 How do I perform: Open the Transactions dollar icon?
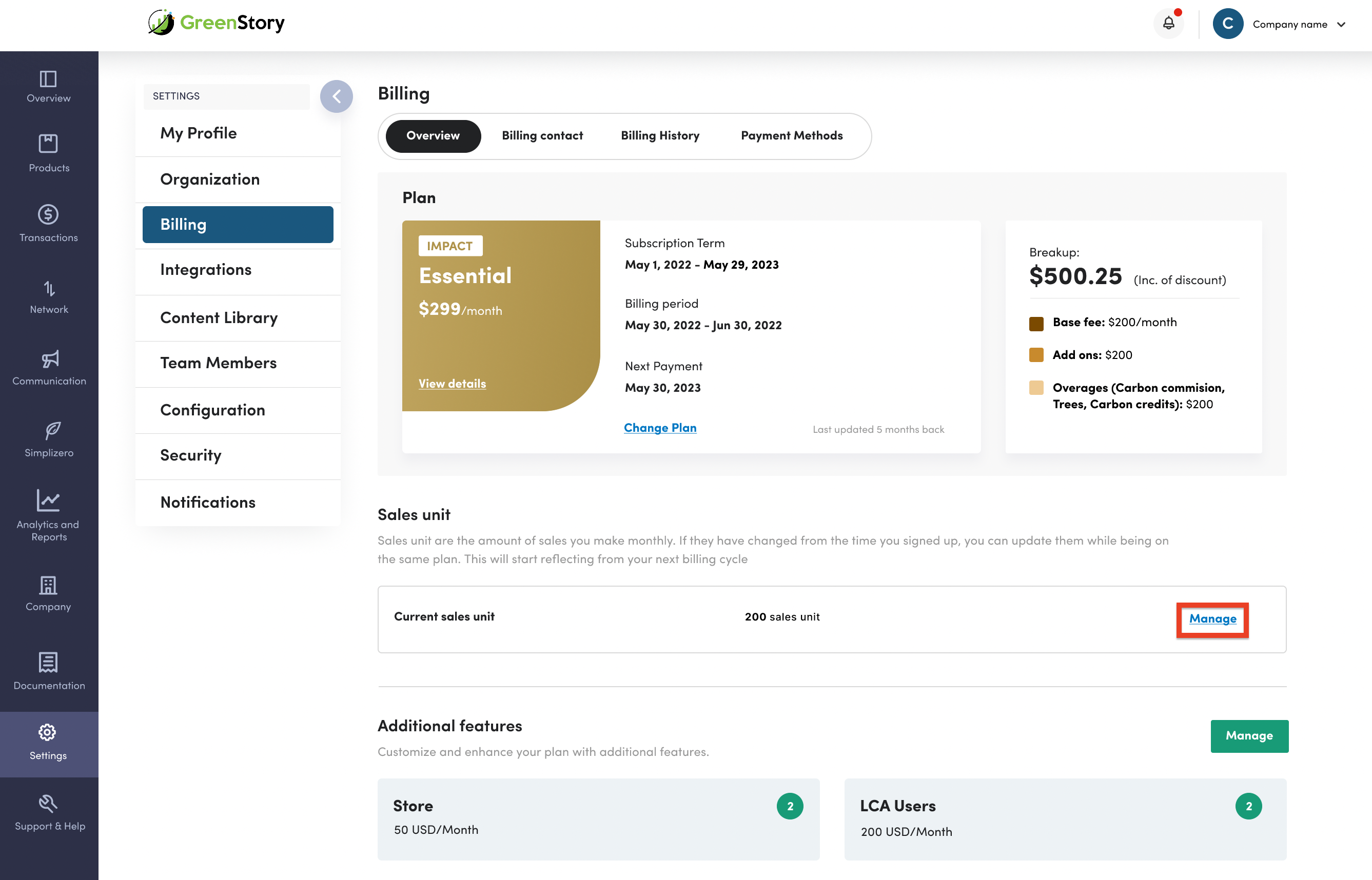click(49, 215)
